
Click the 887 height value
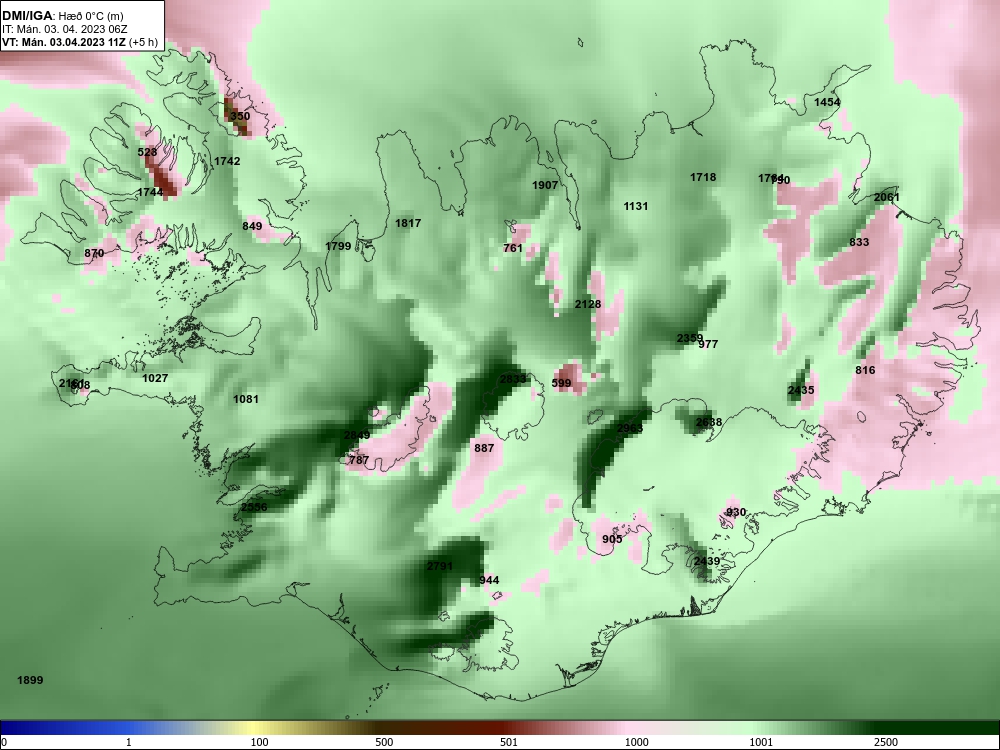tap(484, 448)
